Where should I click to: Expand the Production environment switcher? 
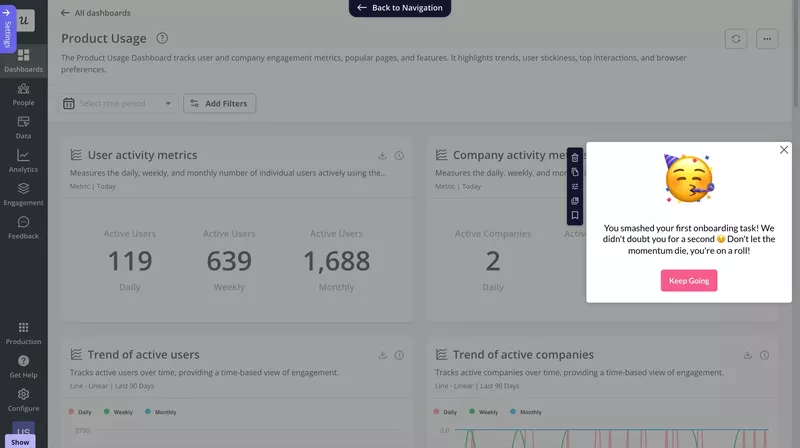[x=23, y=333]
